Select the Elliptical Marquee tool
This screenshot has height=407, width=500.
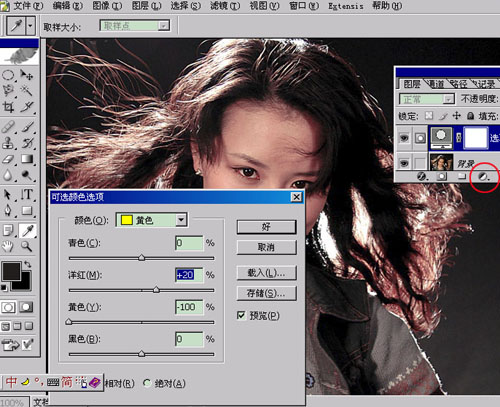8,74
